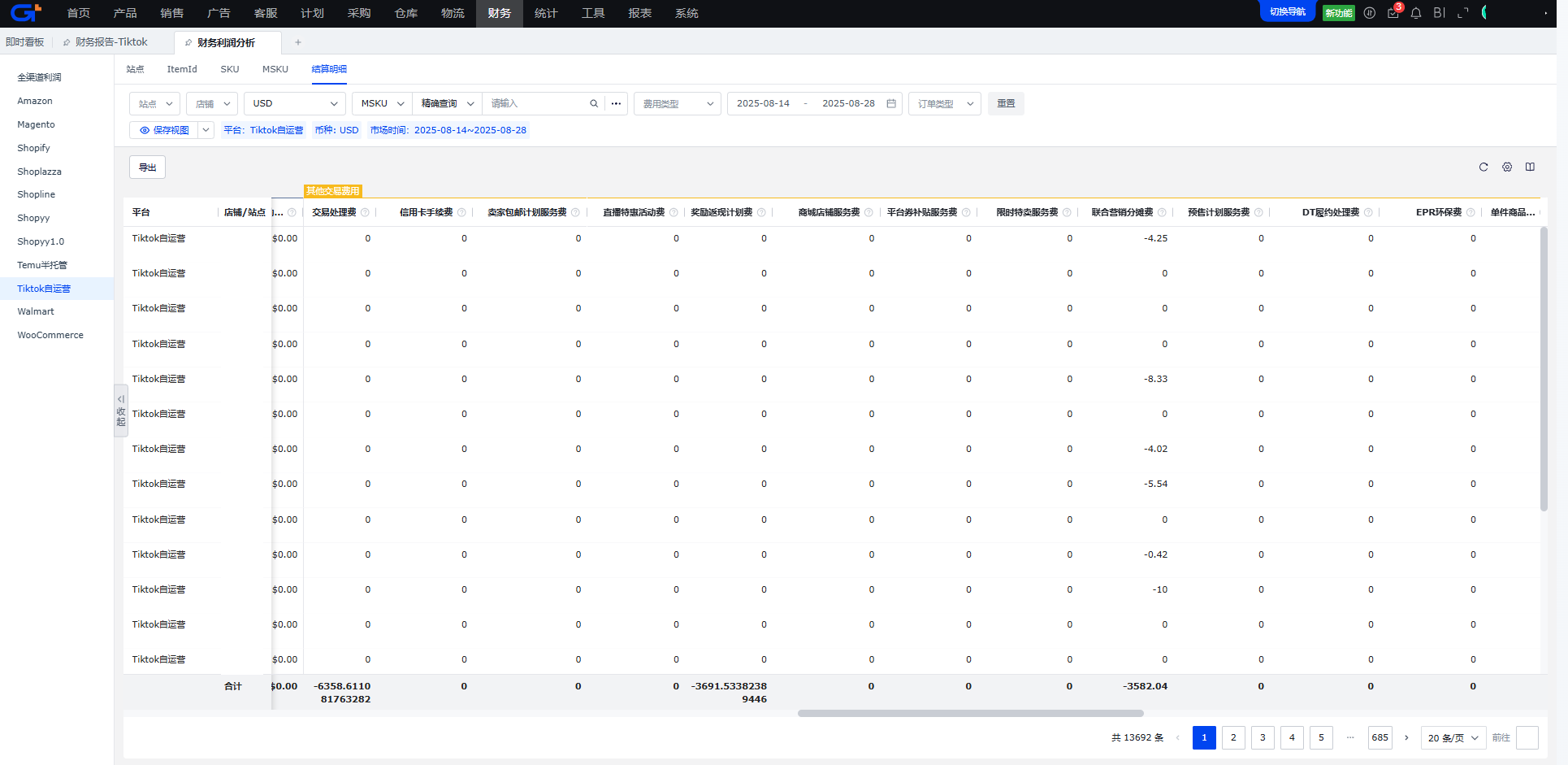Image resolution: width=1568 pixels, height=765 pixels.
Task: Click the start date 2025-08-14 field
Action: point(763,103)
